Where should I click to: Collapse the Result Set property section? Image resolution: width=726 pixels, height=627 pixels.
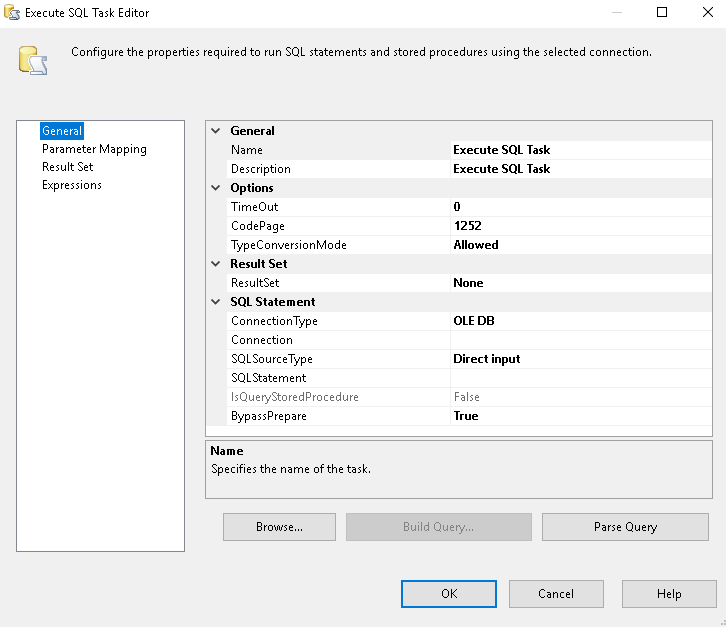216,264
